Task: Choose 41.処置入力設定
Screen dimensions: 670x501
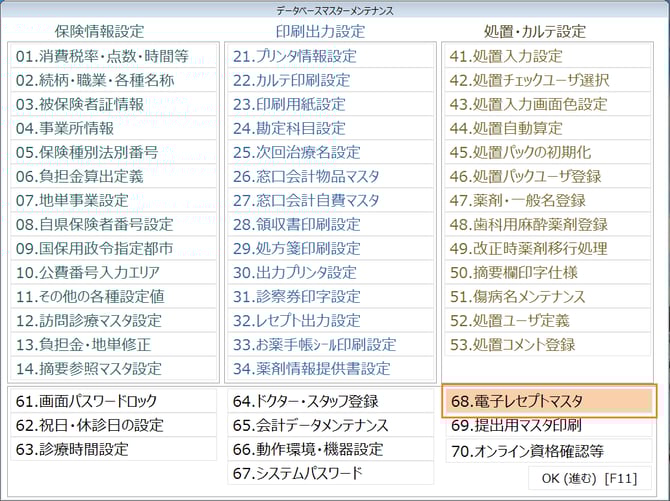Action: point(548,56)
